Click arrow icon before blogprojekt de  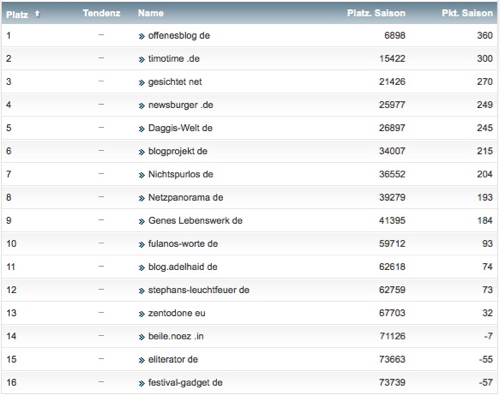[x=142, y=152]
